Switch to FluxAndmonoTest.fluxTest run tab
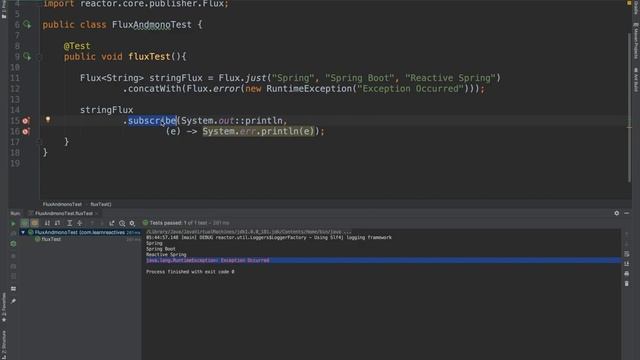 [x=63, y=213]
